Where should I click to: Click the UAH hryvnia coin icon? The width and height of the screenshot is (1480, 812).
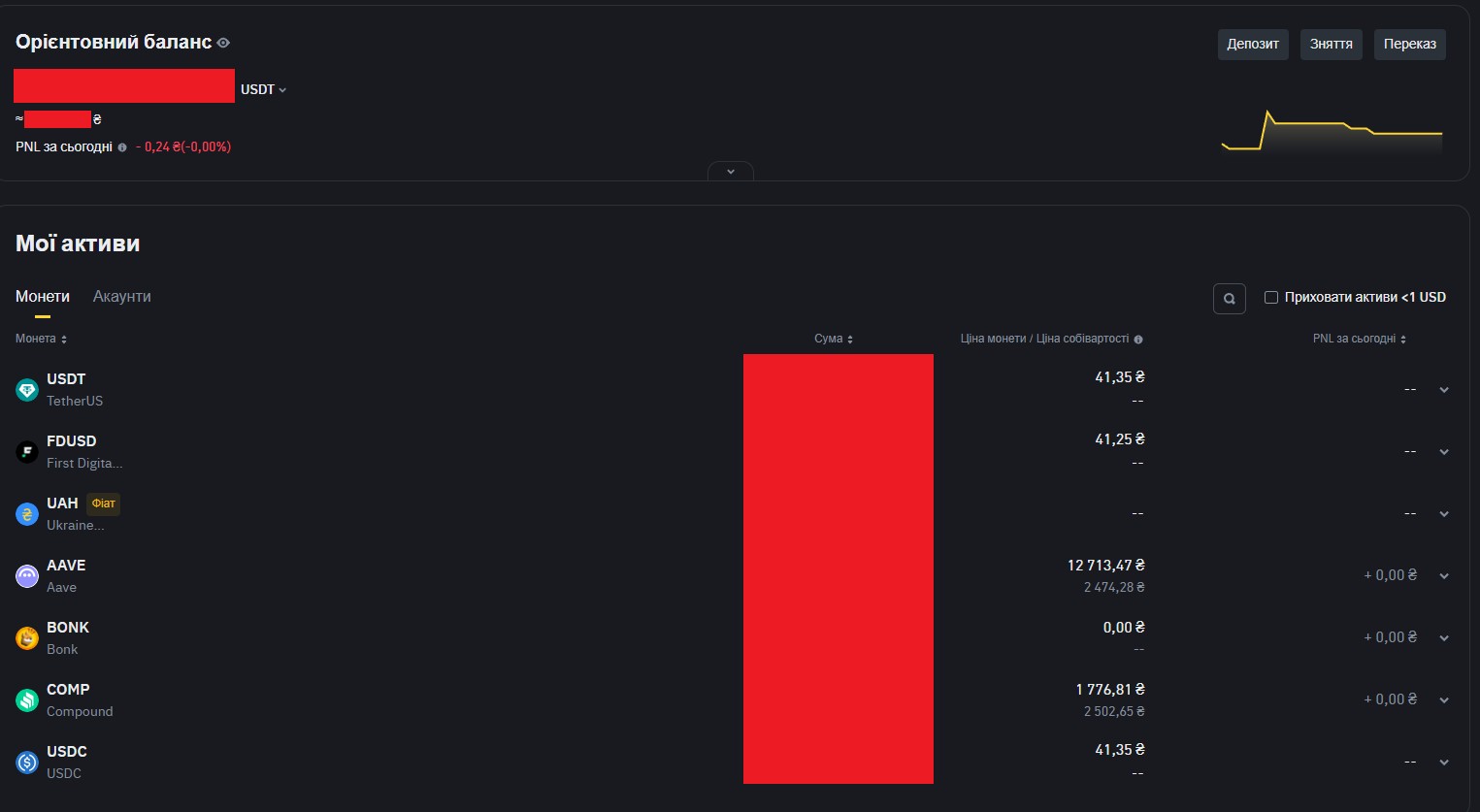coord(27,514)
